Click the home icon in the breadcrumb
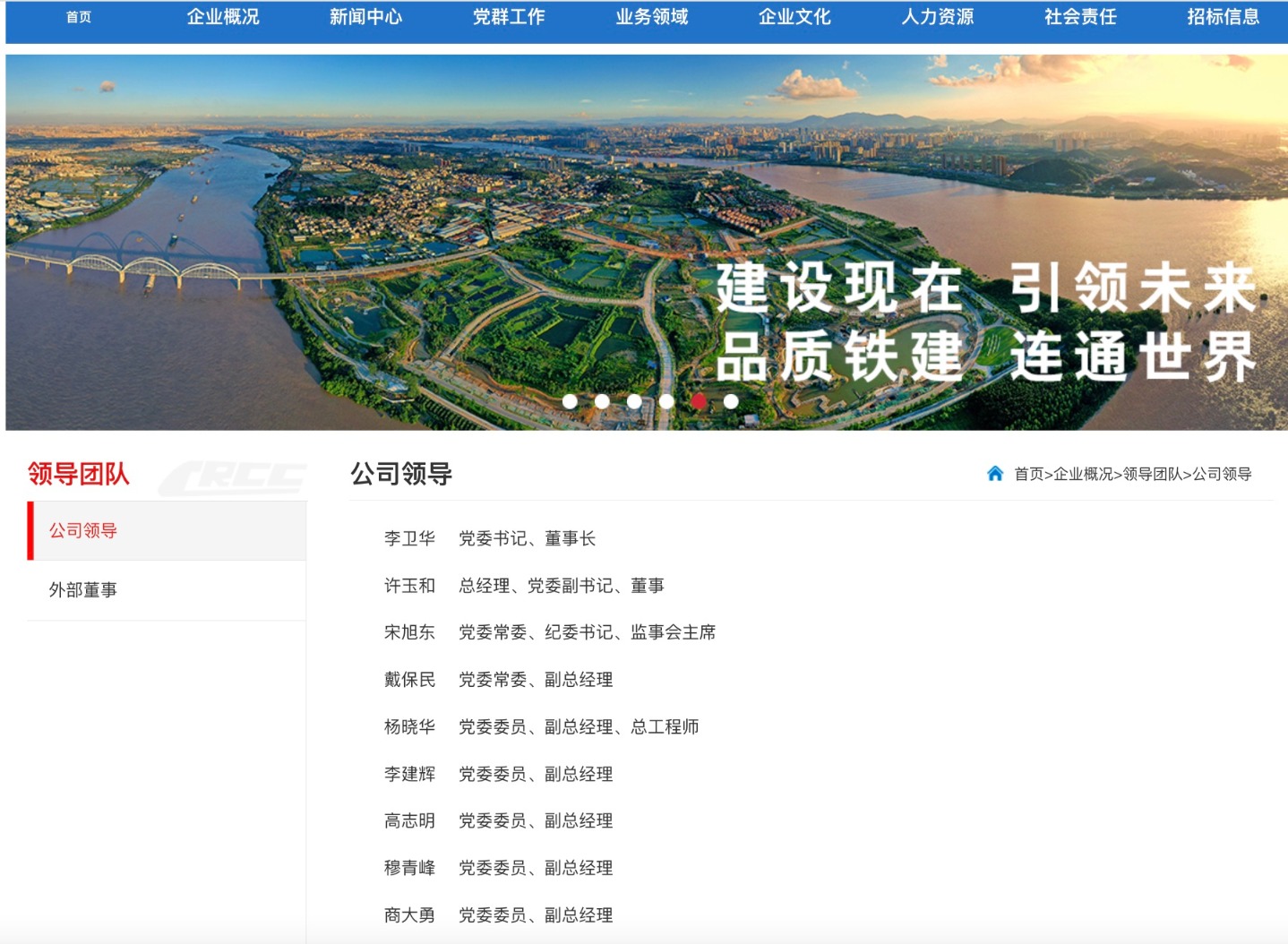 [994, 473]
